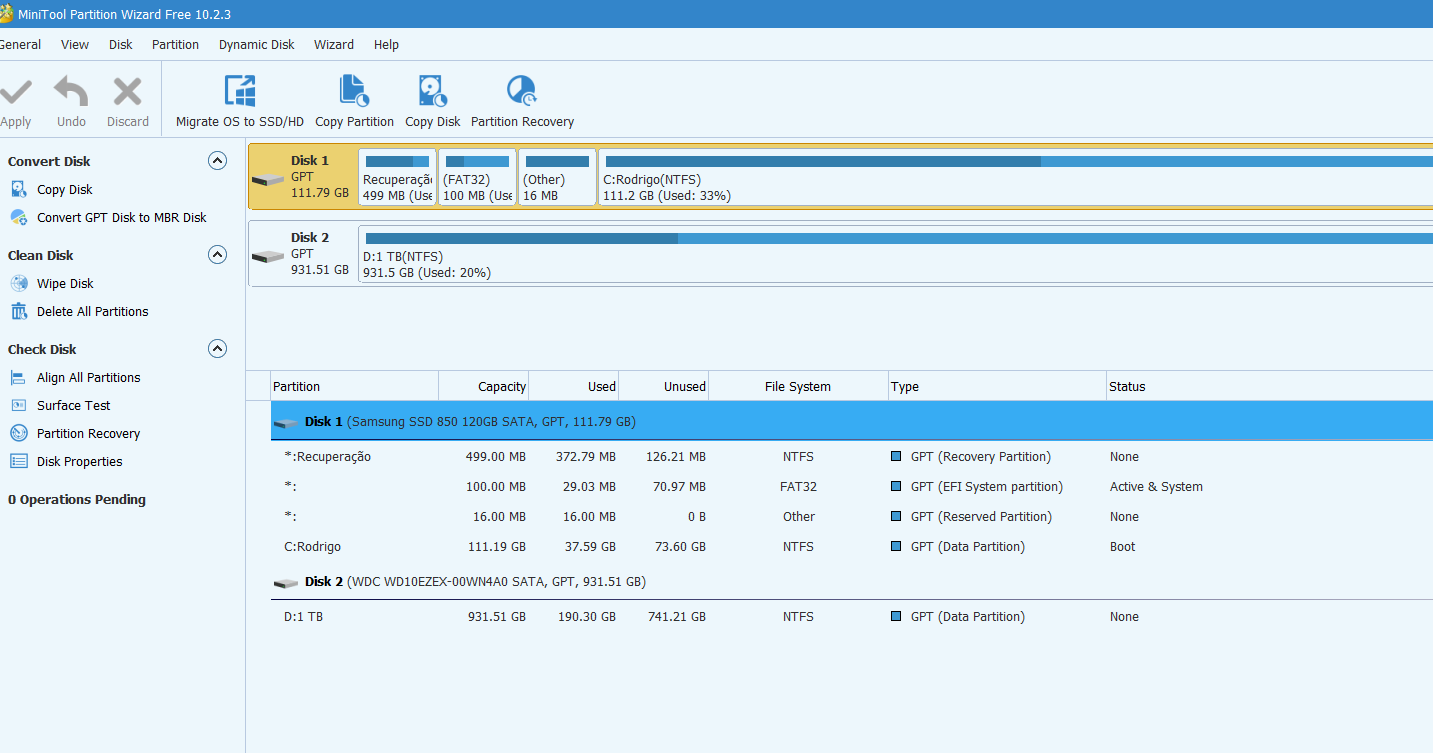Viewport: 1433px width, 753px height.
Task: Select Disk 2 WDC WD10EZEX header row
Action: tap(851, 582)
